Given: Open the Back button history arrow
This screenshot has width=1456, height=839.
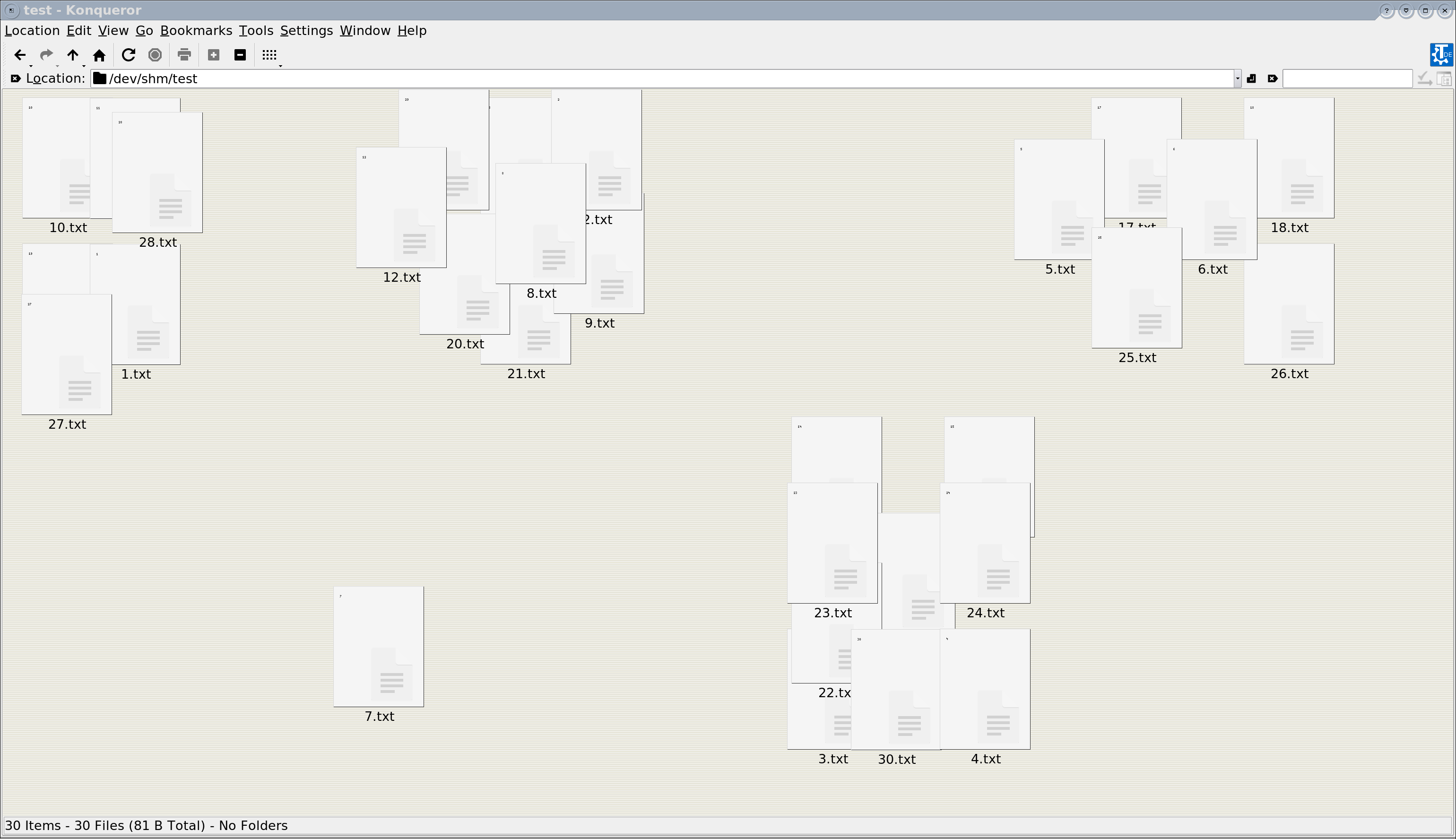Looking at the screenshot, I should pyautogui.click(x=31, y=65).
